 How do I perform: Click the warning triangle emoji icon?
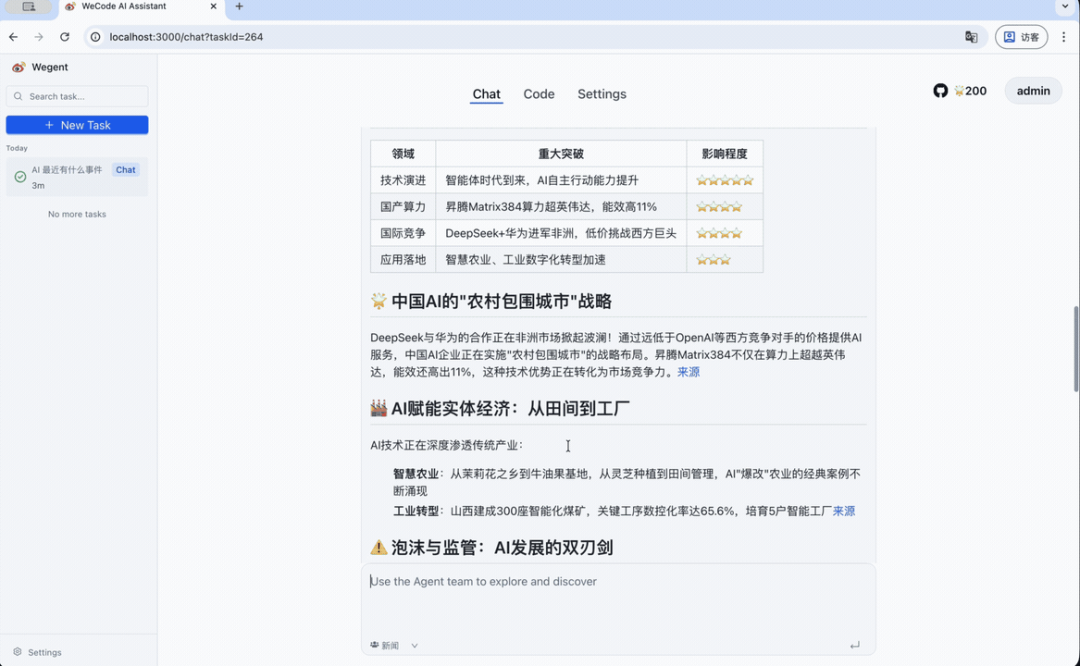[379, 548]
